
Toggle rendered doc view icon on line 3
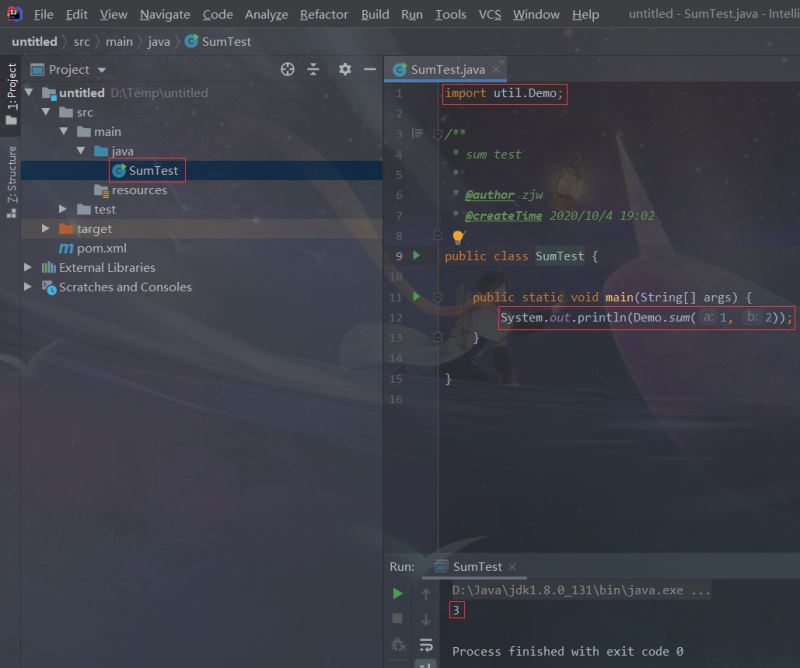[417, 134]
